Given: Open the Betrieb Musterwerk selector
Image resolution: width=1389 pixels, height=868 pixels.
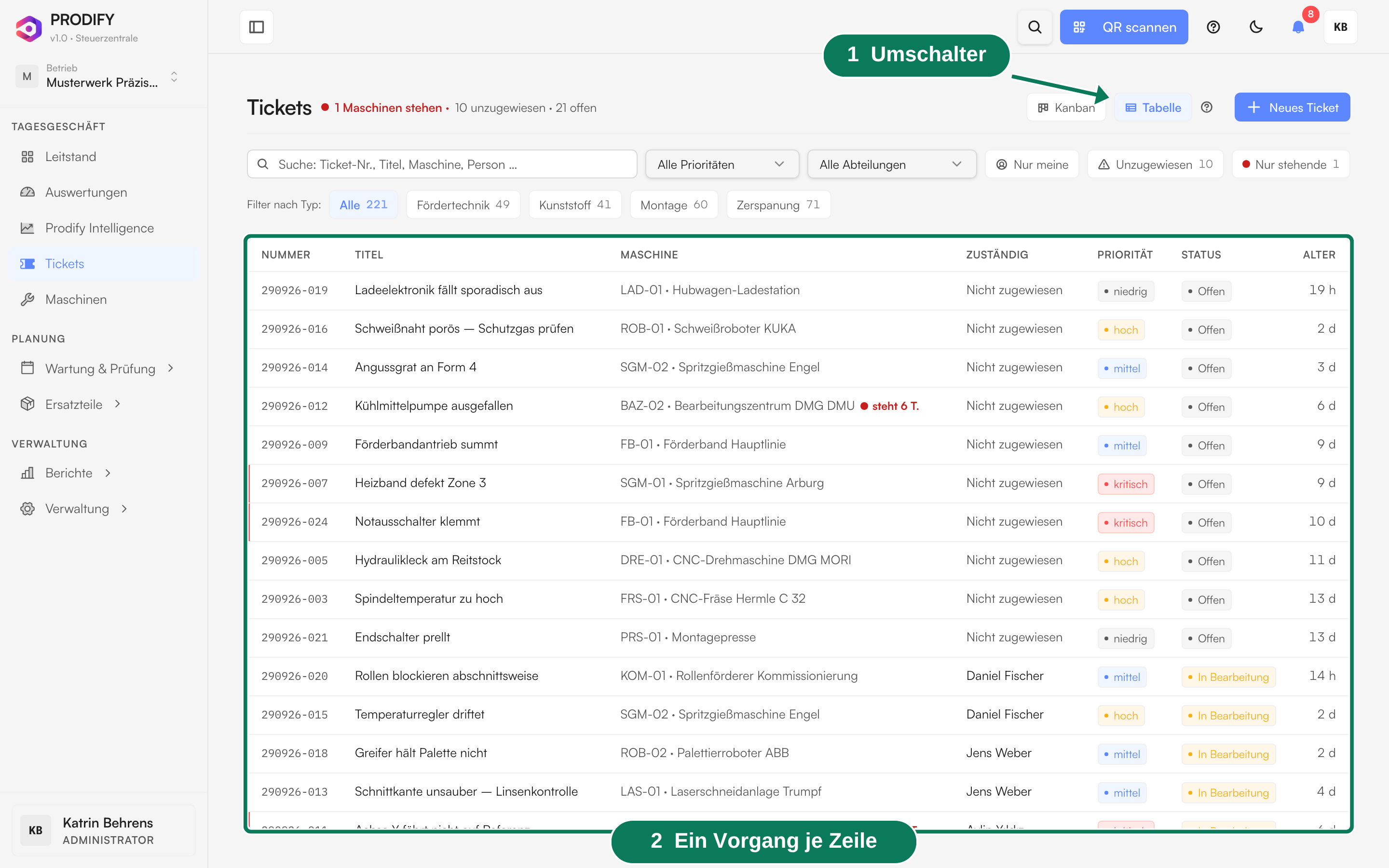Looking at the screenshot, I should click(97, 76).
